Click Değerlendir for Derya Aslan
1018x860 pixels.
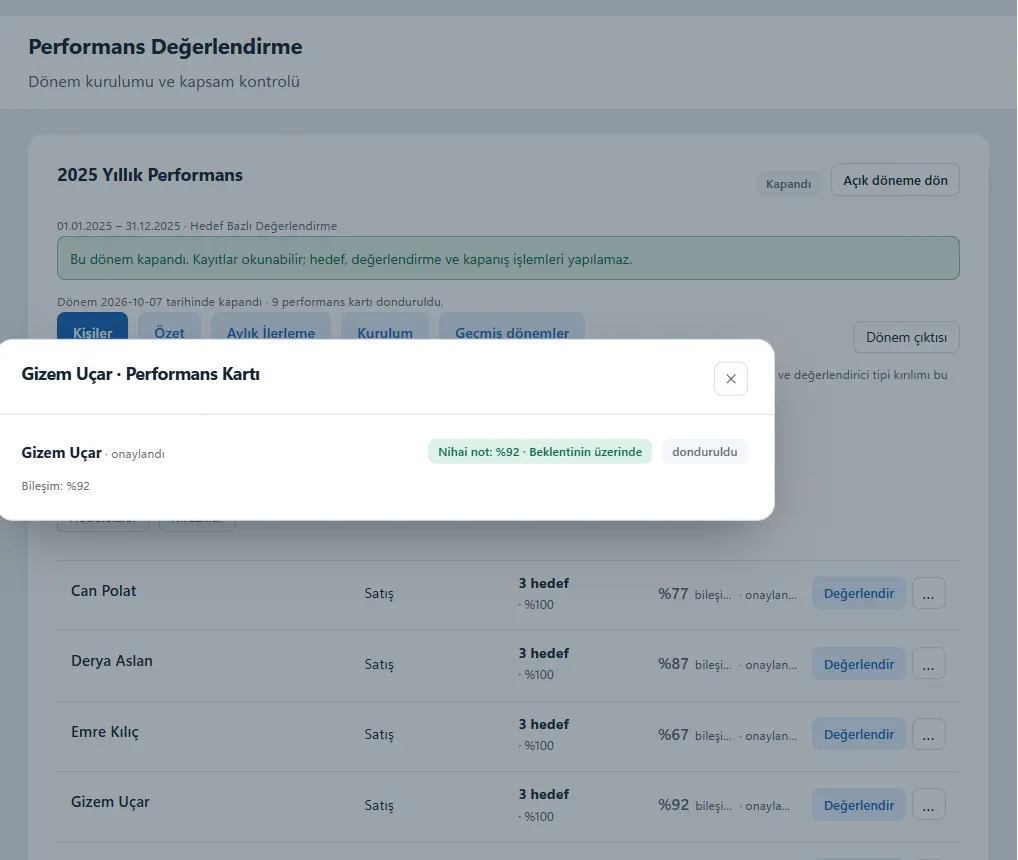tap(858, 664)
